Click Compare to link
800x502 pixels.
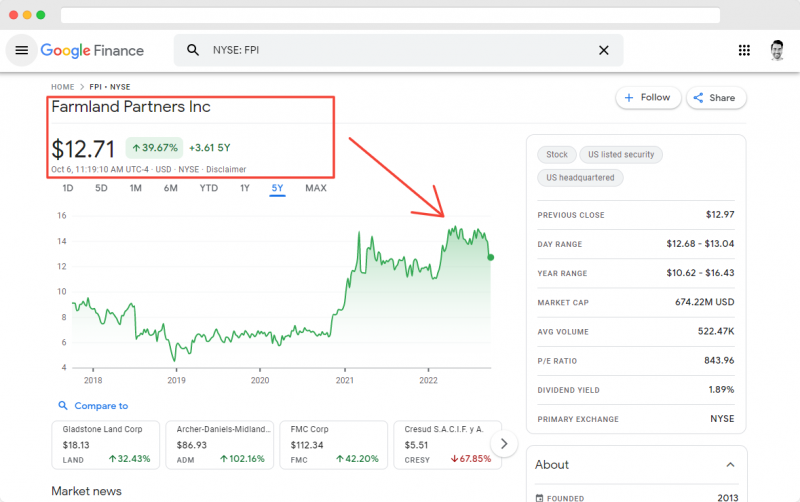coord(93,406)
